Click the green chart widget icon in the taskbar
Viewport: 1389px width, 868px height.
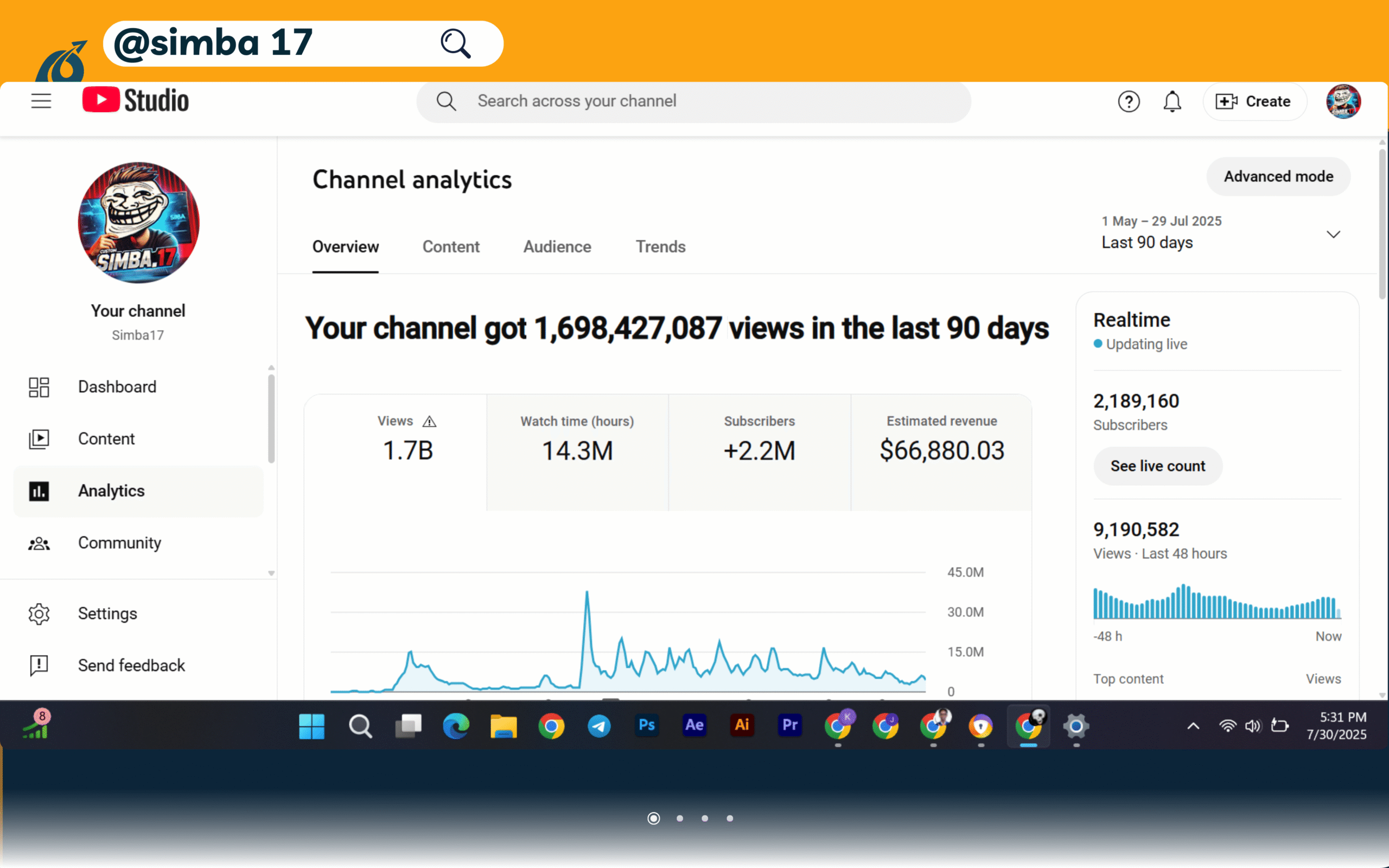click(x=36, y=724)
